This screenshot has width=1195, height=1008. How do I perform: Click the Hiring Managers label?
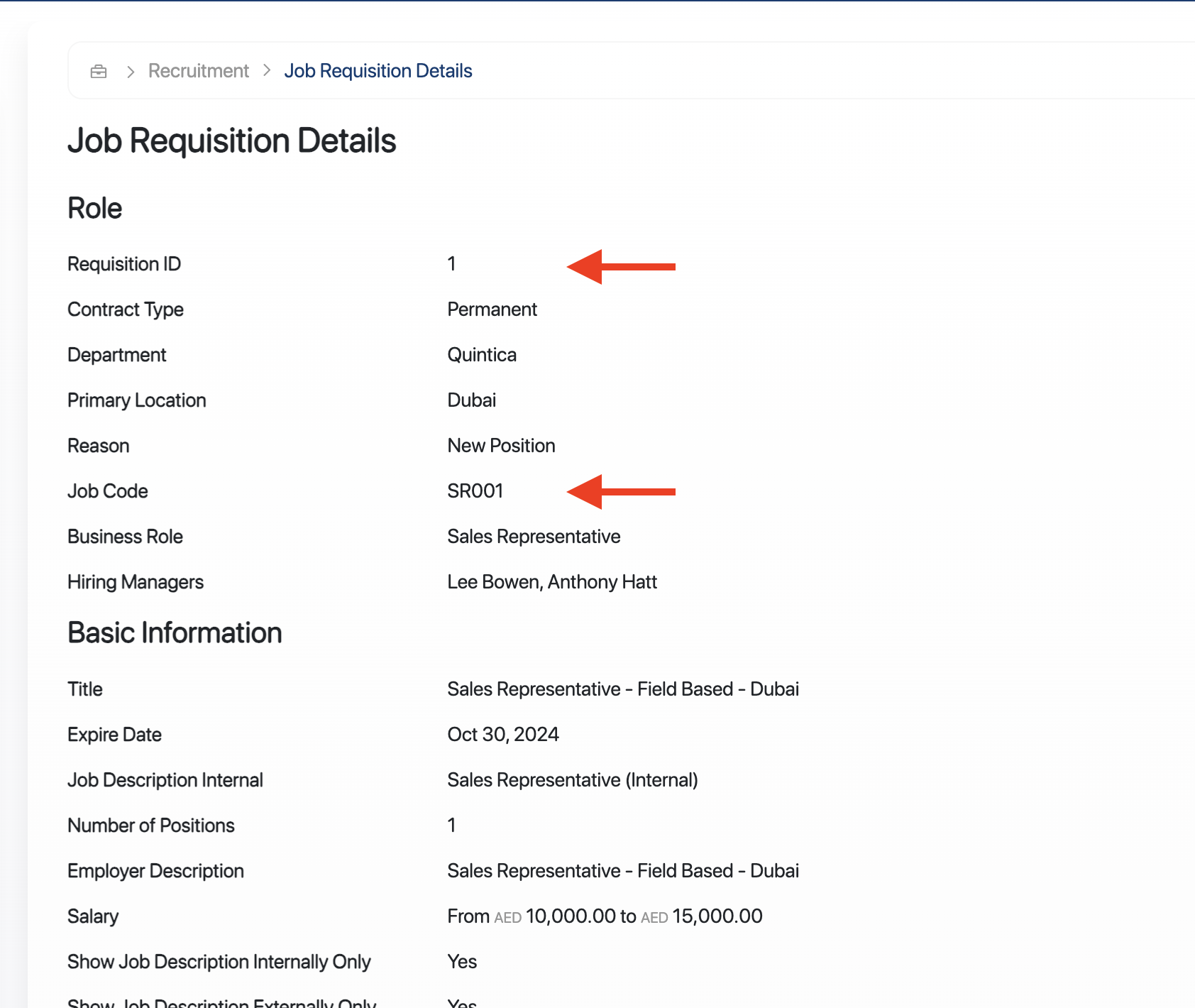(136, 582)
